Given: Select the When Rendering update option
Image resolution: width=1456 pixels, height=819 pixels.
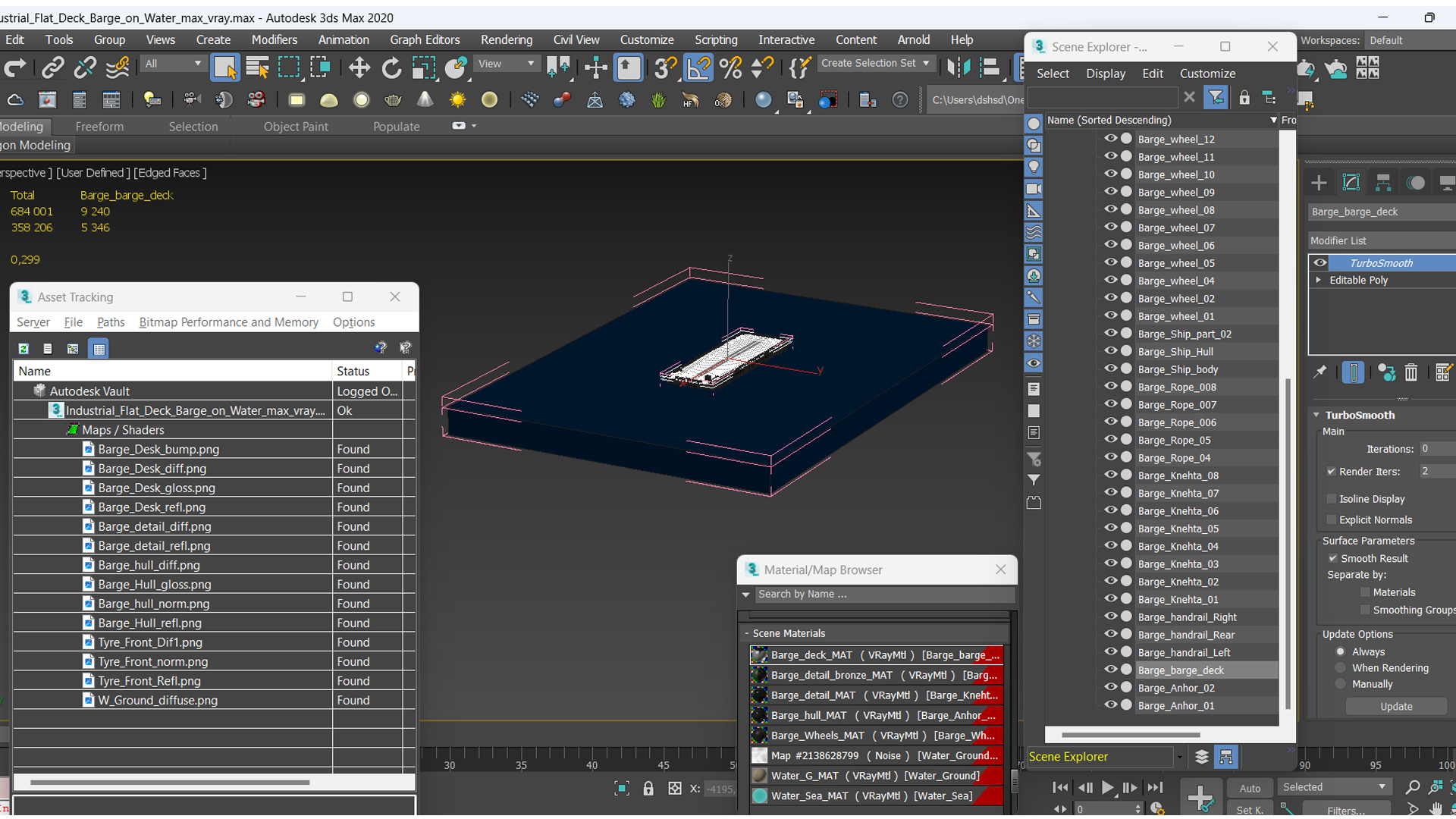Looking at the screenshot, I should [x=1341, y=668].
